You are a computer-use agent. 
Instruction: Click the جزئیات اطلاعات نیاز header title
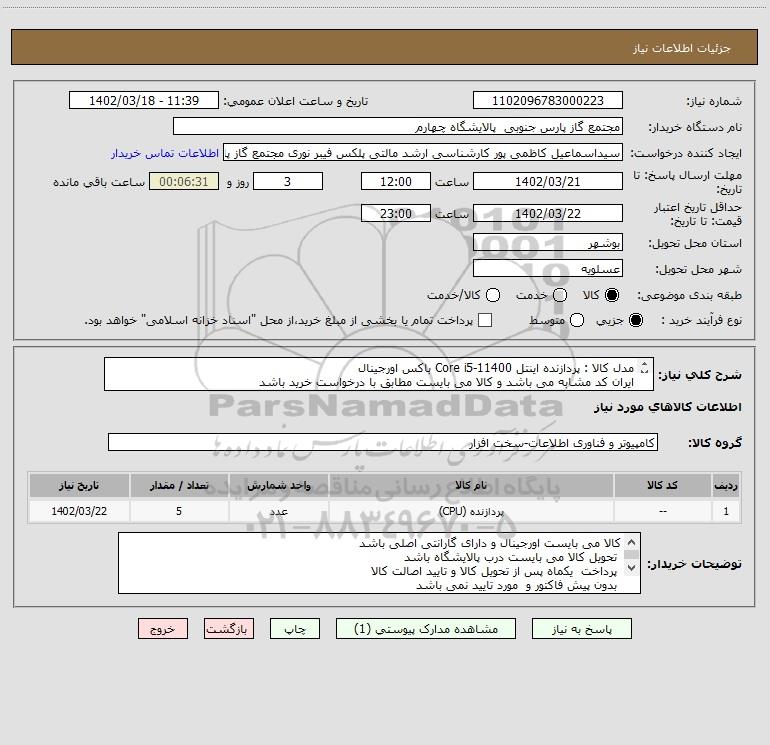[x=682, y=48]
